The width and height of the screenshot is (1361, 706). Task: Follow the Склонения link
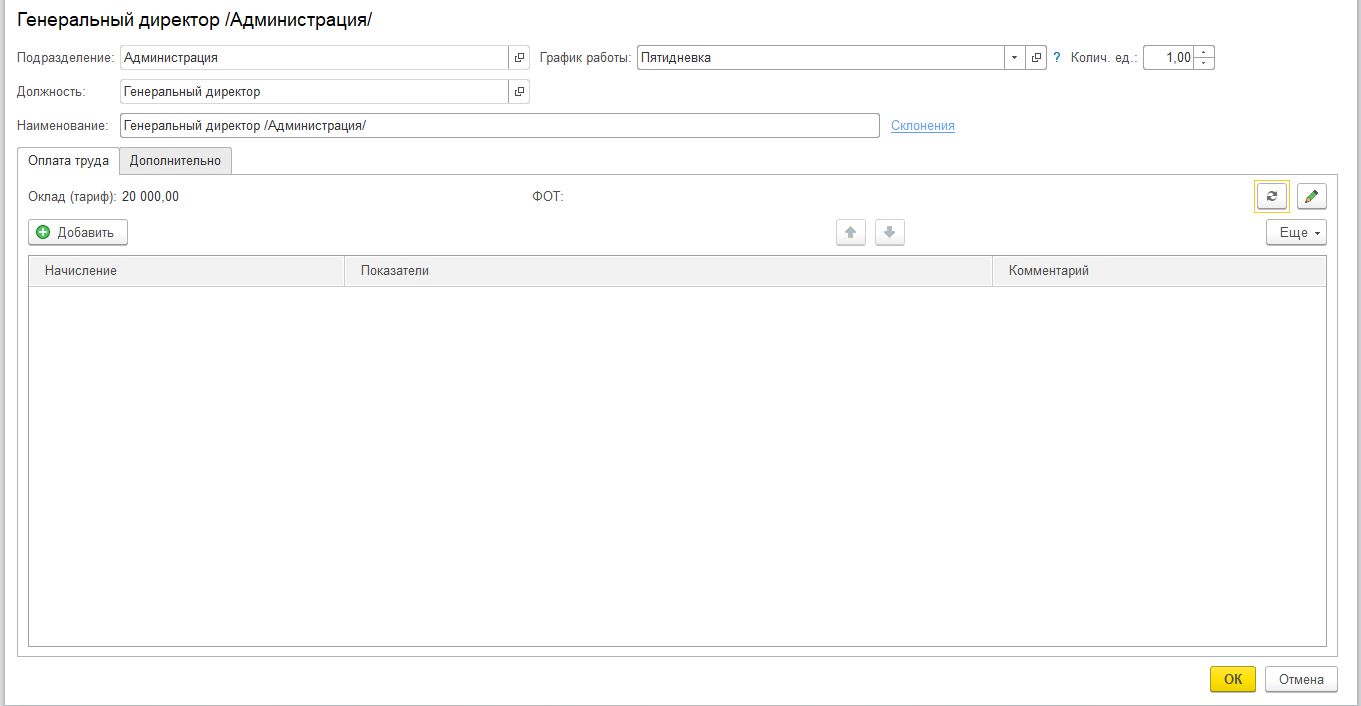coord(922,126)
